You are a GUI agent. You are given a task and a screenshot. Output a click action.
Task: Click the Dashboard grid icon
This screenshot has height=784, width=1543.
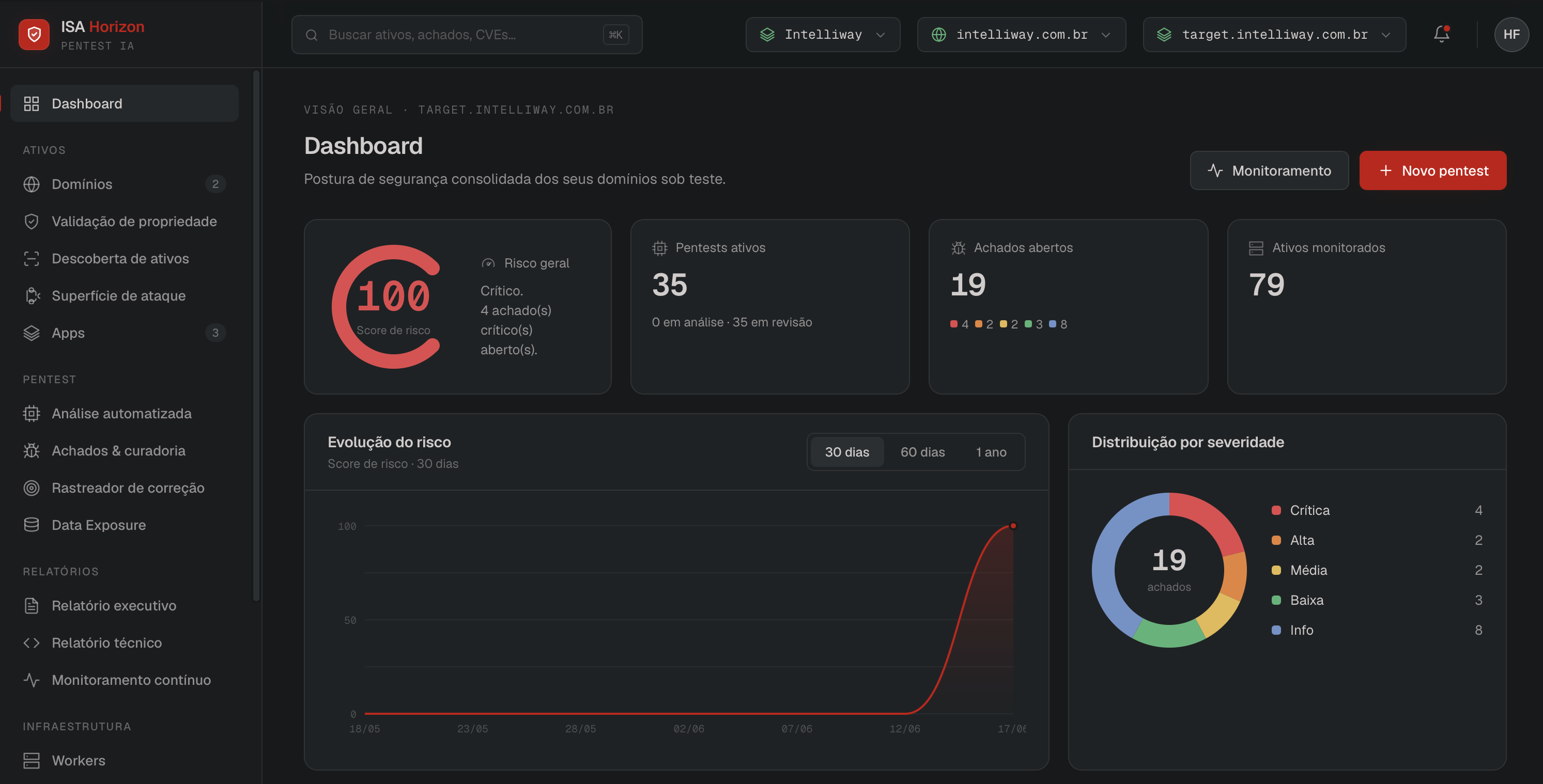tap(31, 103)
